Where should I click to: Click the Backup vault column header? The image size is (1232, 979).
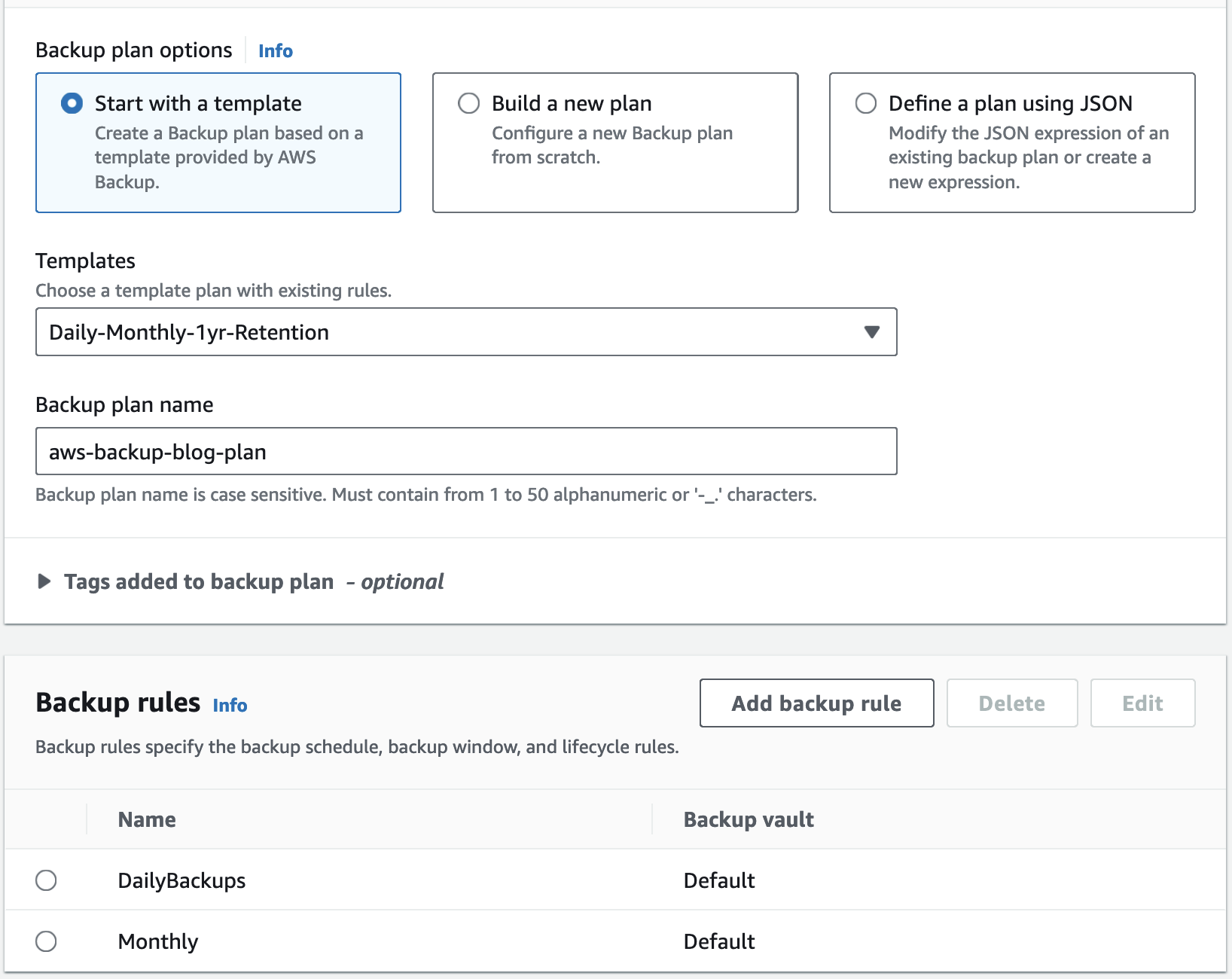tap(749, 819)
